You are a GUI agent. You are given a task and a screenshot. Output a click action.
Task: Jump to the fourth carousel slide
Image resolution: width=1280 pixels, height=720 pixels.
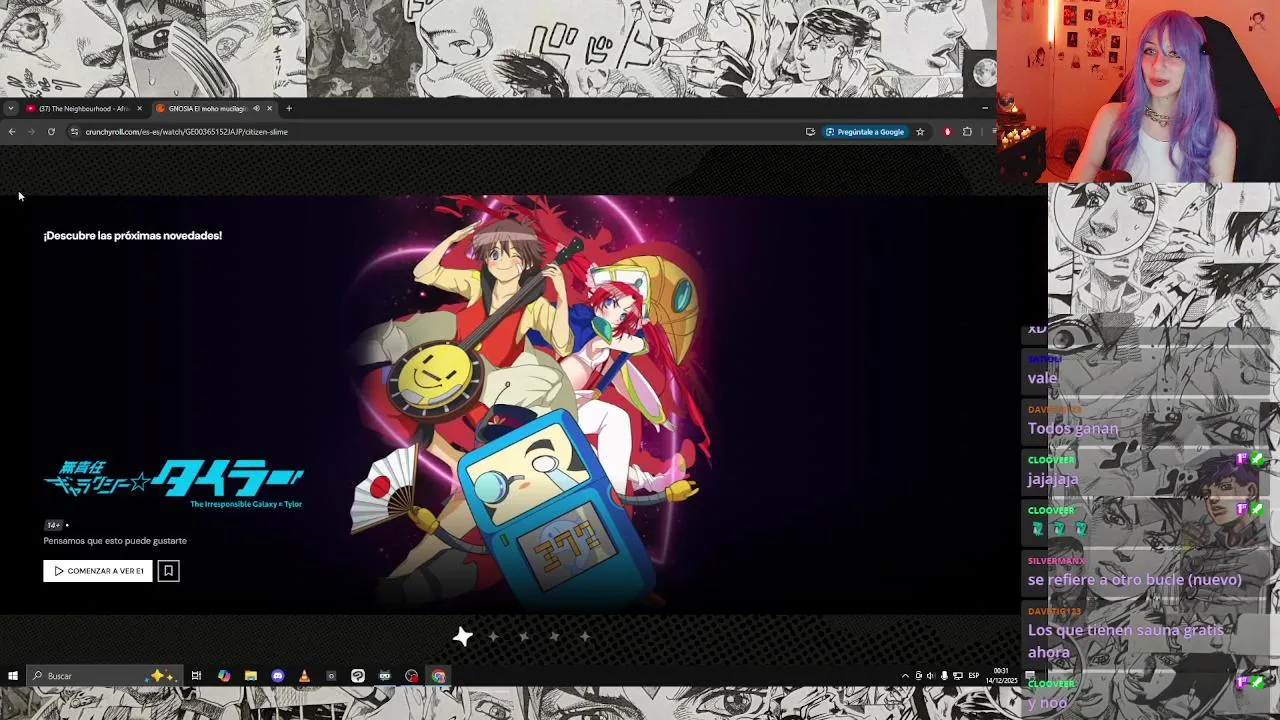(x=554, y=636)
